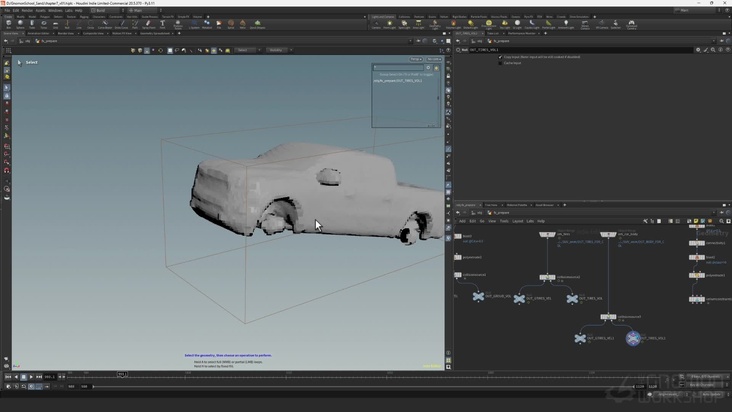Add a Gamepad Camera from the shelf
Screen dimensions: 732x412
click(x=631, y=24)
